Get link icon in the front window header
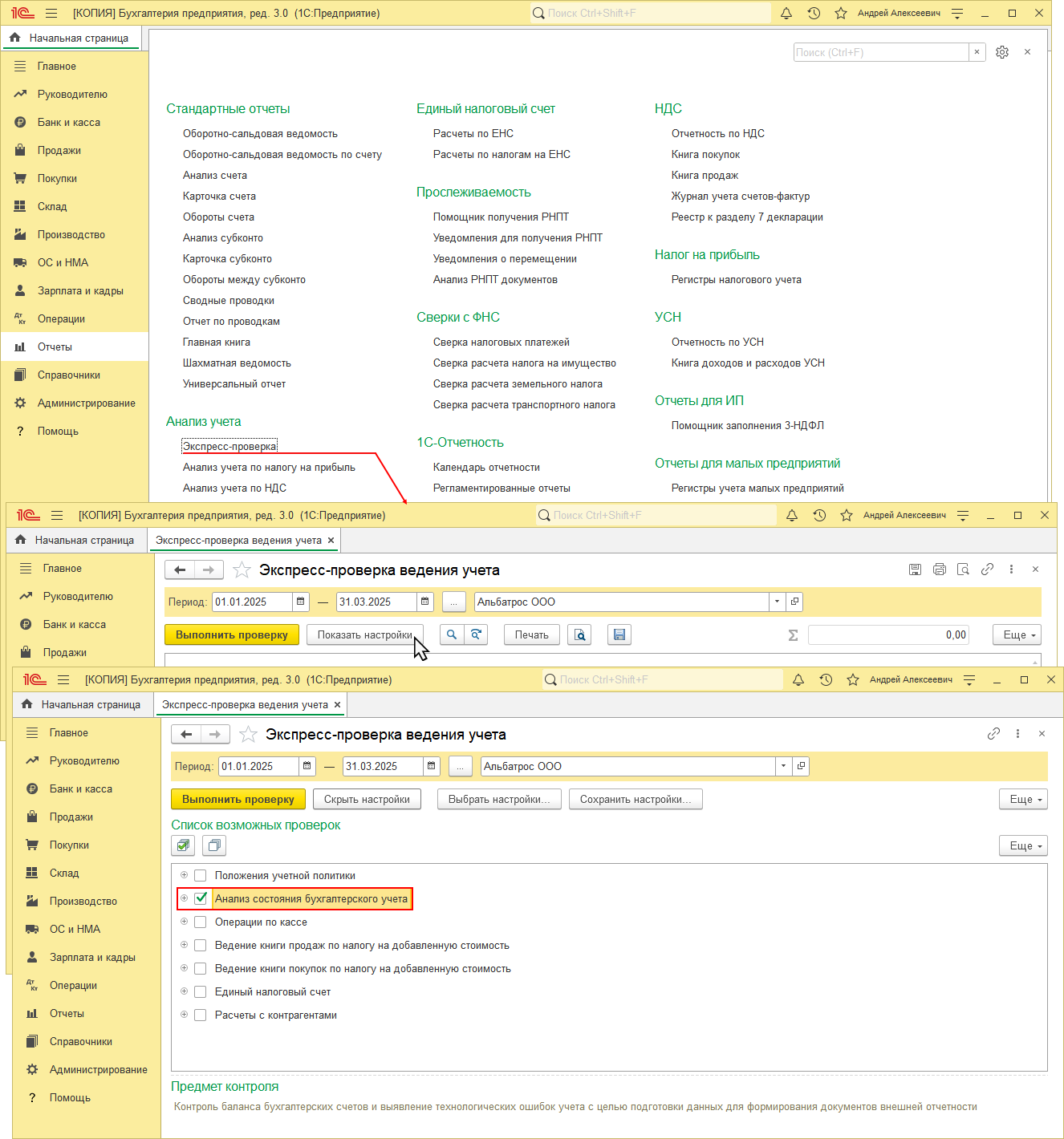Viewport: 1064px width, 1139px height. (x=993, y=734)
